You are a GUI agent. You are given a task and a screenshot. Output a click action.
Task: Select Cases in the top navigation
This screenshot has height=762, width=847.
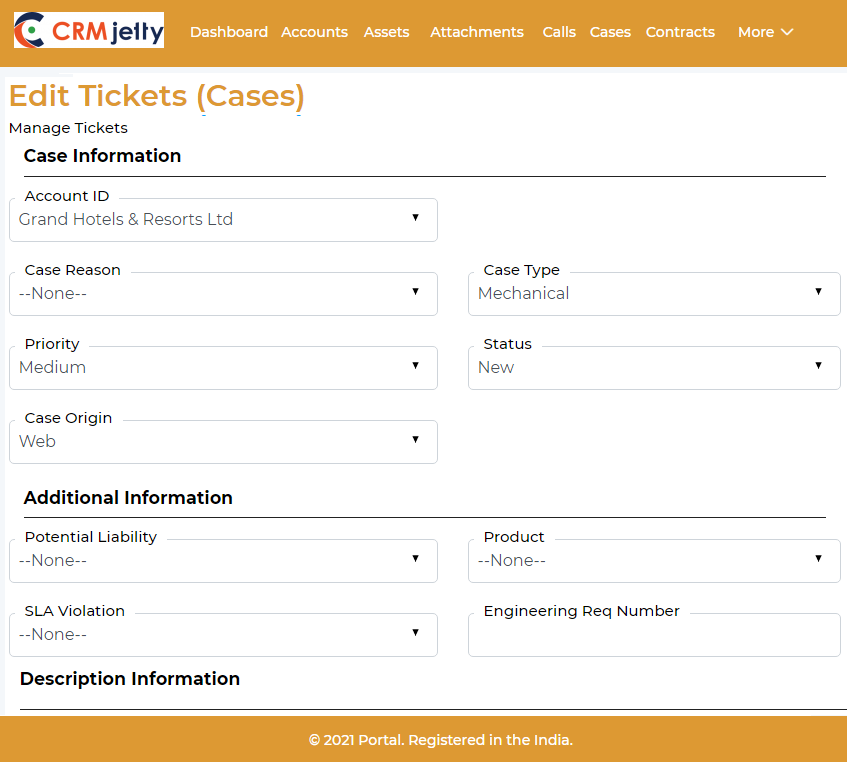pyautogui.click(x=610, y=32)
